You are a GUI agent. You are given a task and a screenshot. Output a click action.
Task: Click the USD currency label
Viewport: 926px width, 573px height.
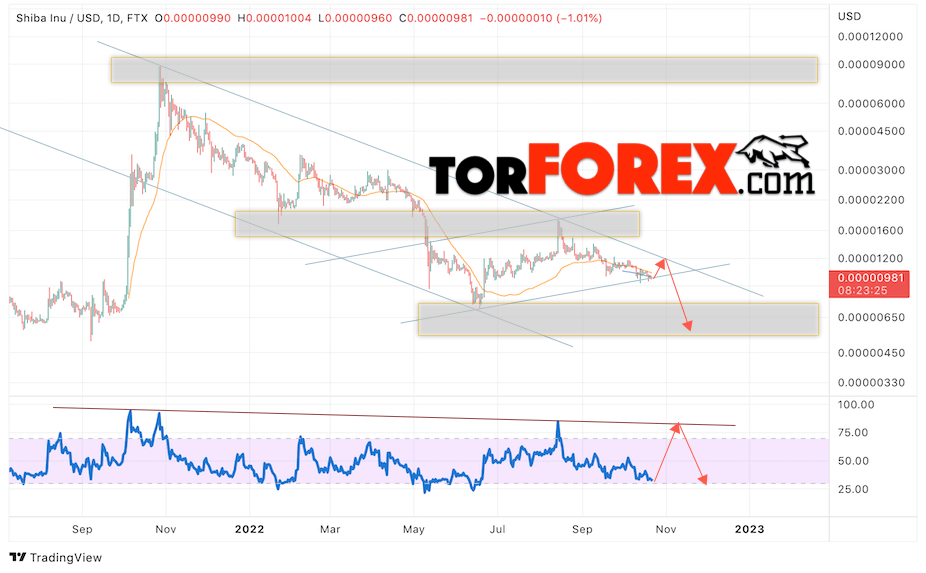(849, 17)
